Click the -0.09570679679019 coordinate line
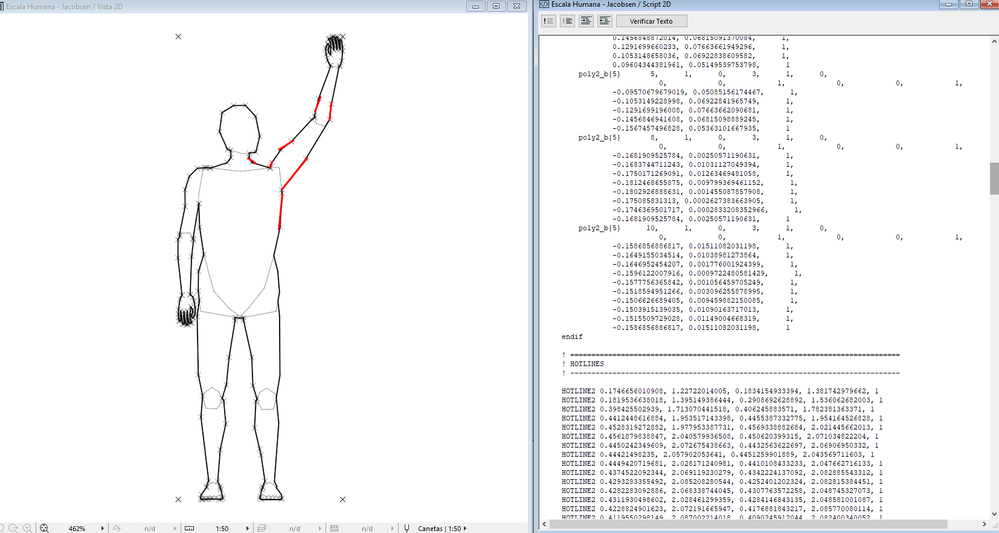This screenshot has width=999, height=533. [703, 92]
